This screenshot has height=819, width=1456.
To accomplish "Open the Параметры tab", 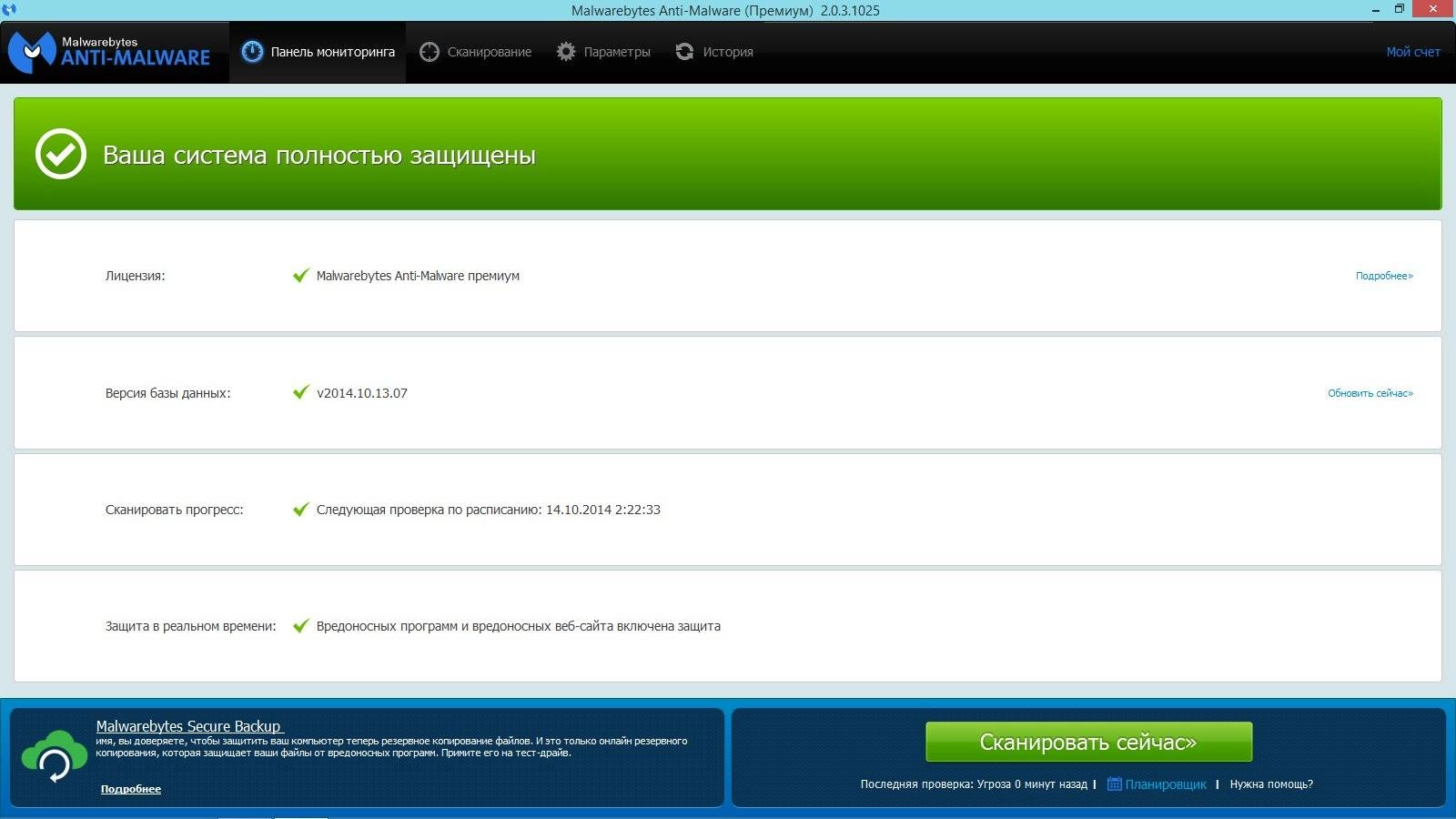I will (603, 52).
